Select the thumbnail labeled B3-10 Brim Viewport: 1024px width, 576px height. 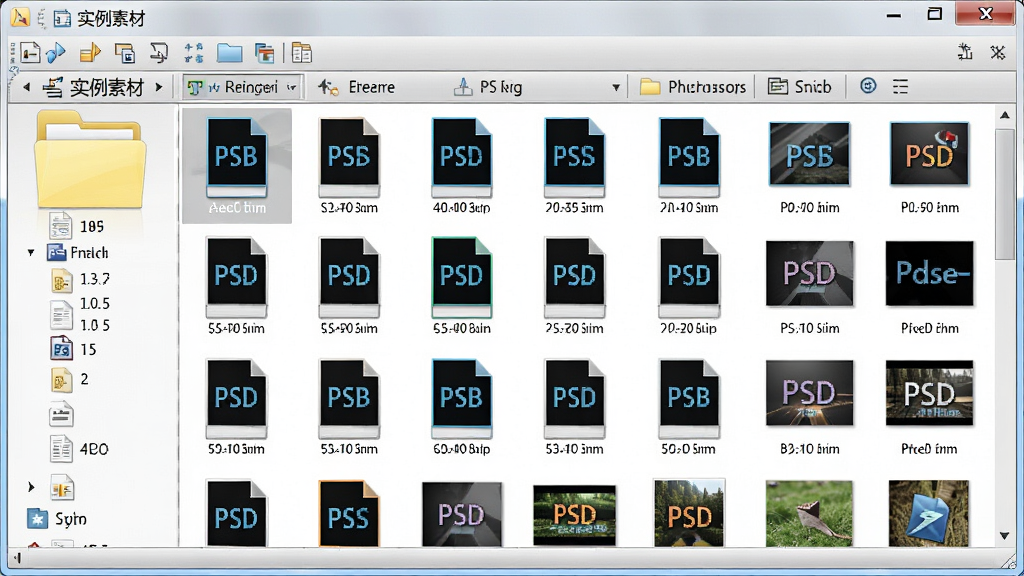click(809, 406)
